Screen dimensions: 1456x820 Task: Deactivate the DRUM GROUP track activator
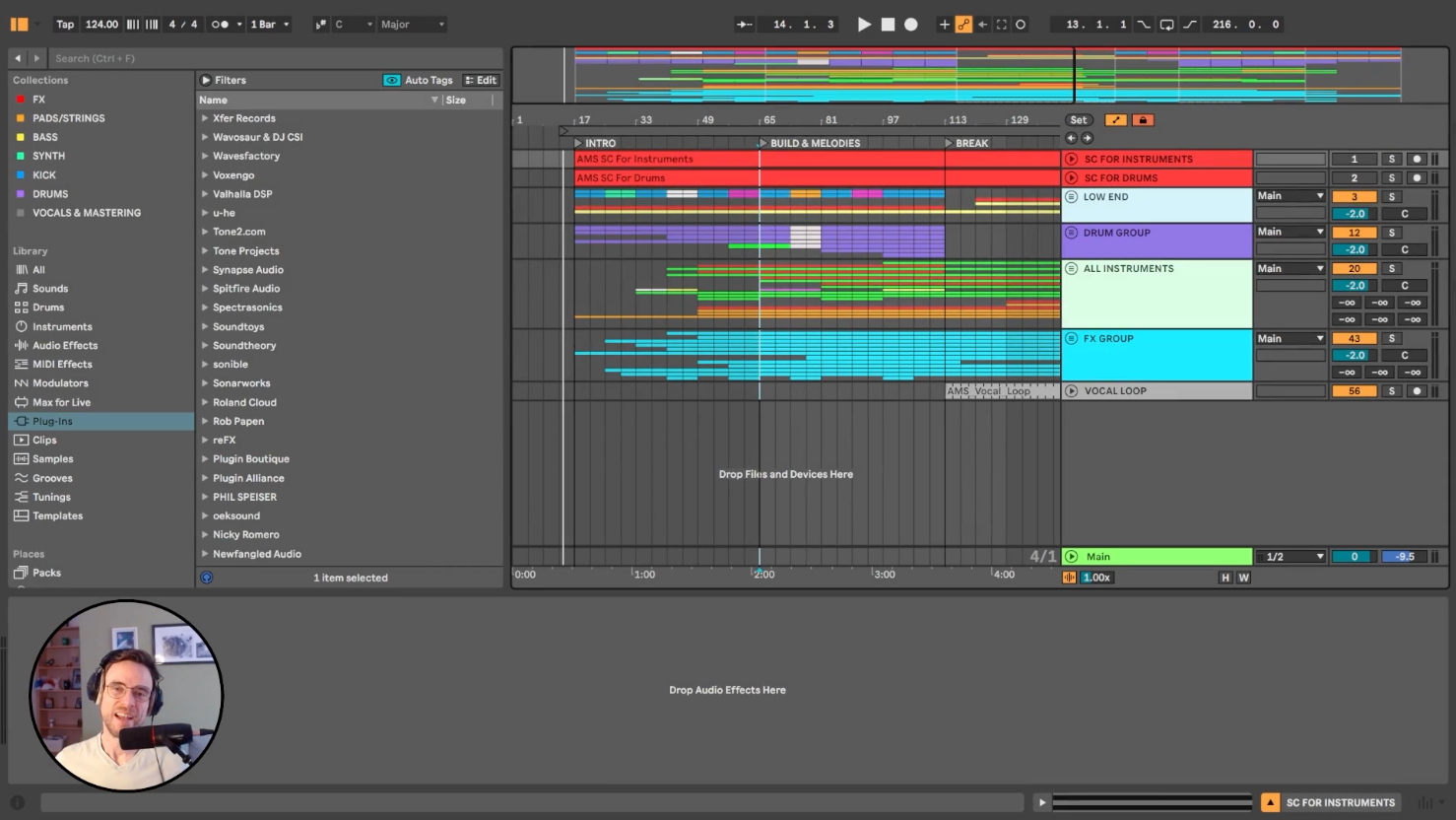pos(1354,233)
